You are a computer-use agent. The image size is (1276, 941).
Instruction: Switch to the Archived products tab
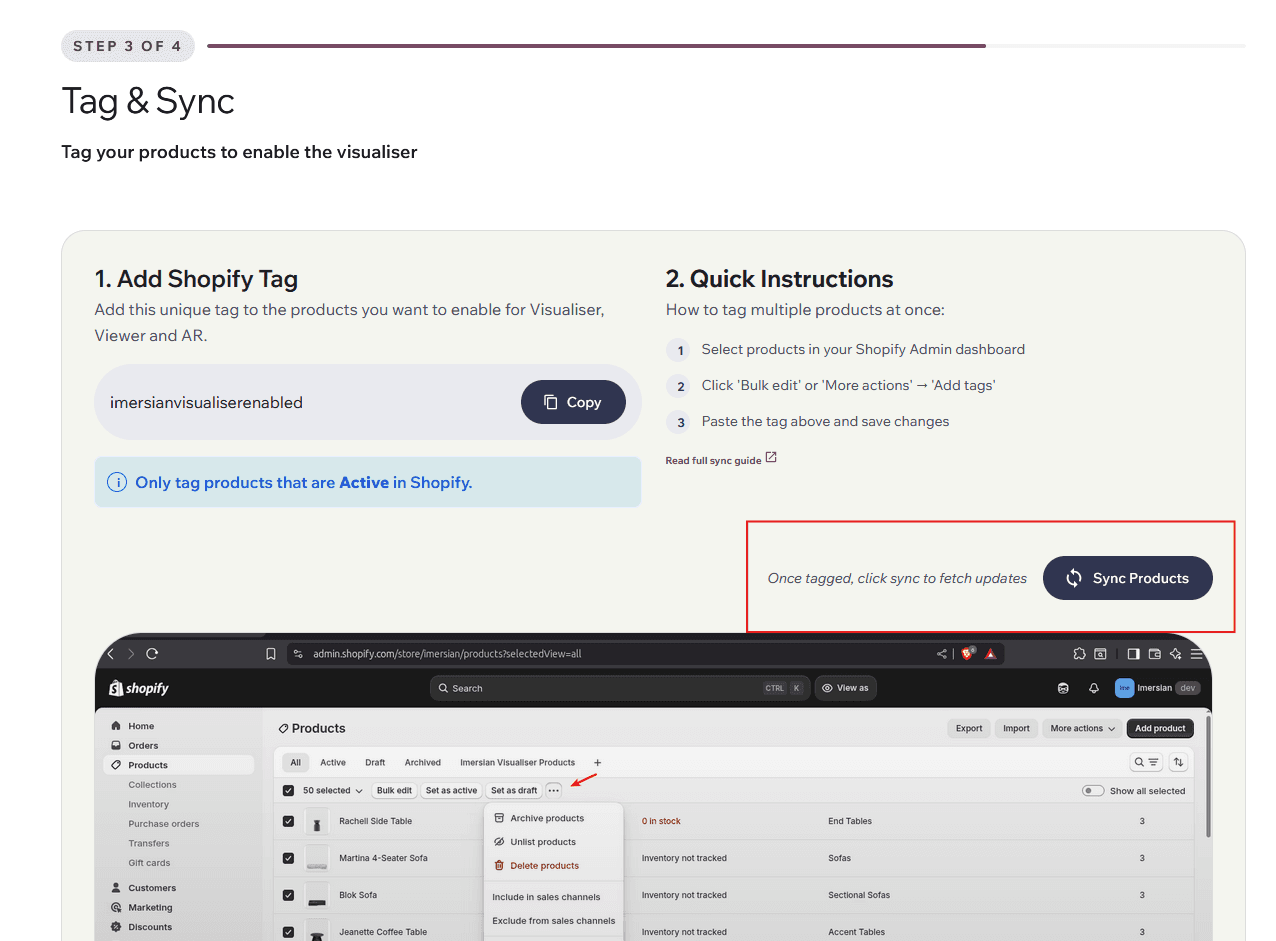[423, 762]
